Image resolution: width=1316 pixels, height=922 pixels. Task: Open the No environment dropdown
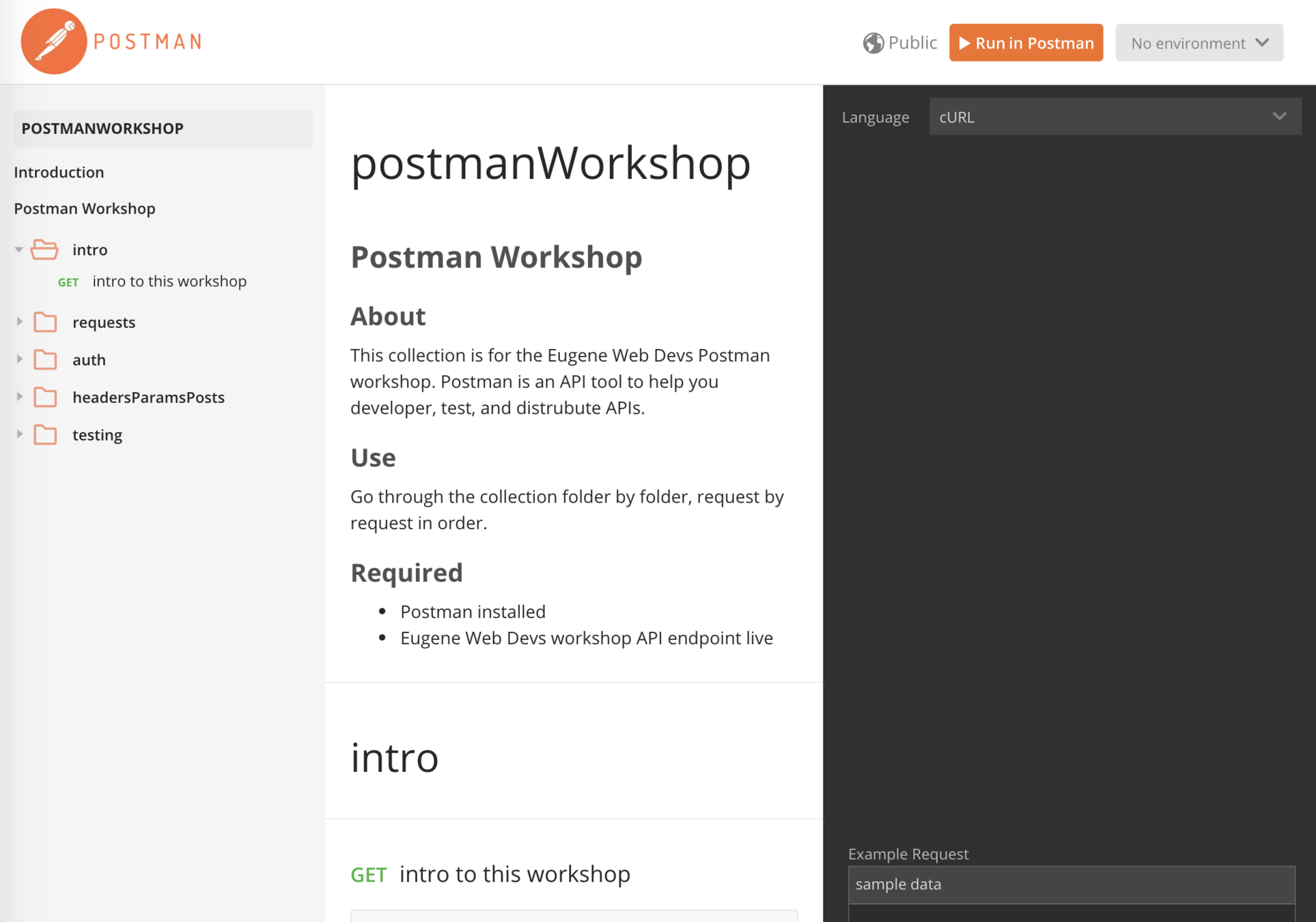click(1199, 43)
